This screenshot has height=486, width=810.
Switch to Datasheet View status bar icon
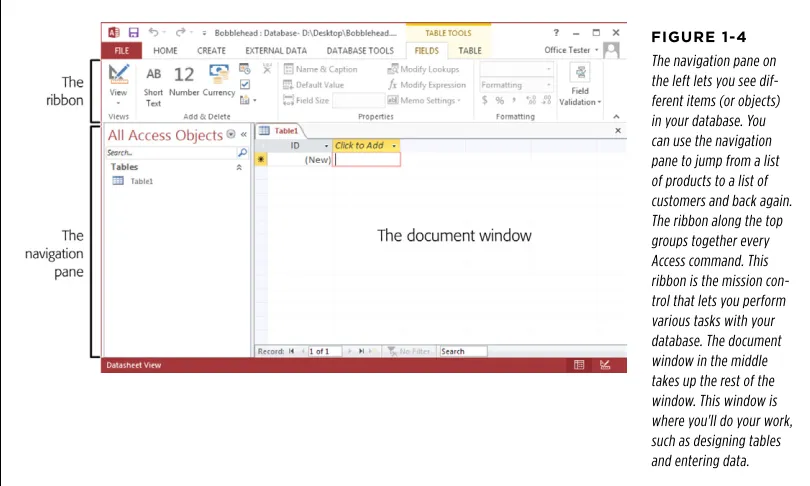pyautogui.click(x=579, y=365)
